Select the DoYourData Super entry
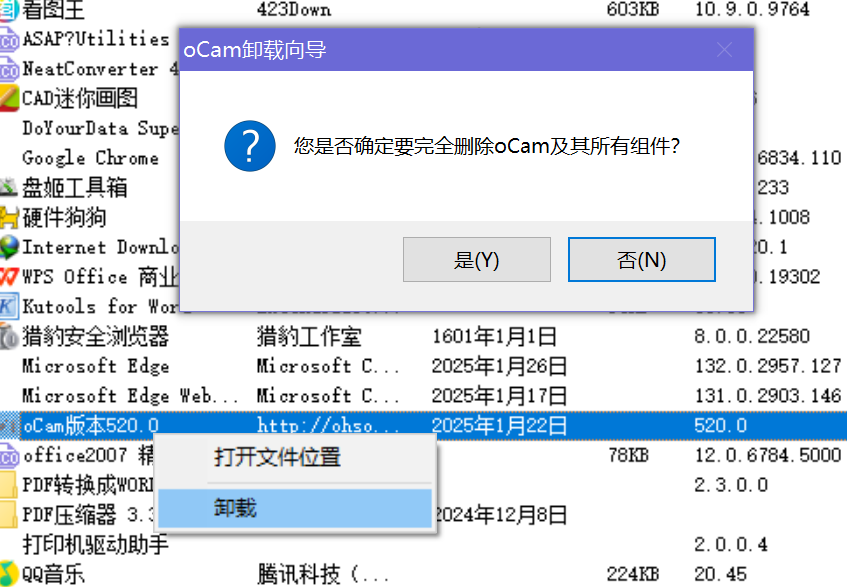The height and width of the screenshot is (587, 847). click(x=100, y=129)
